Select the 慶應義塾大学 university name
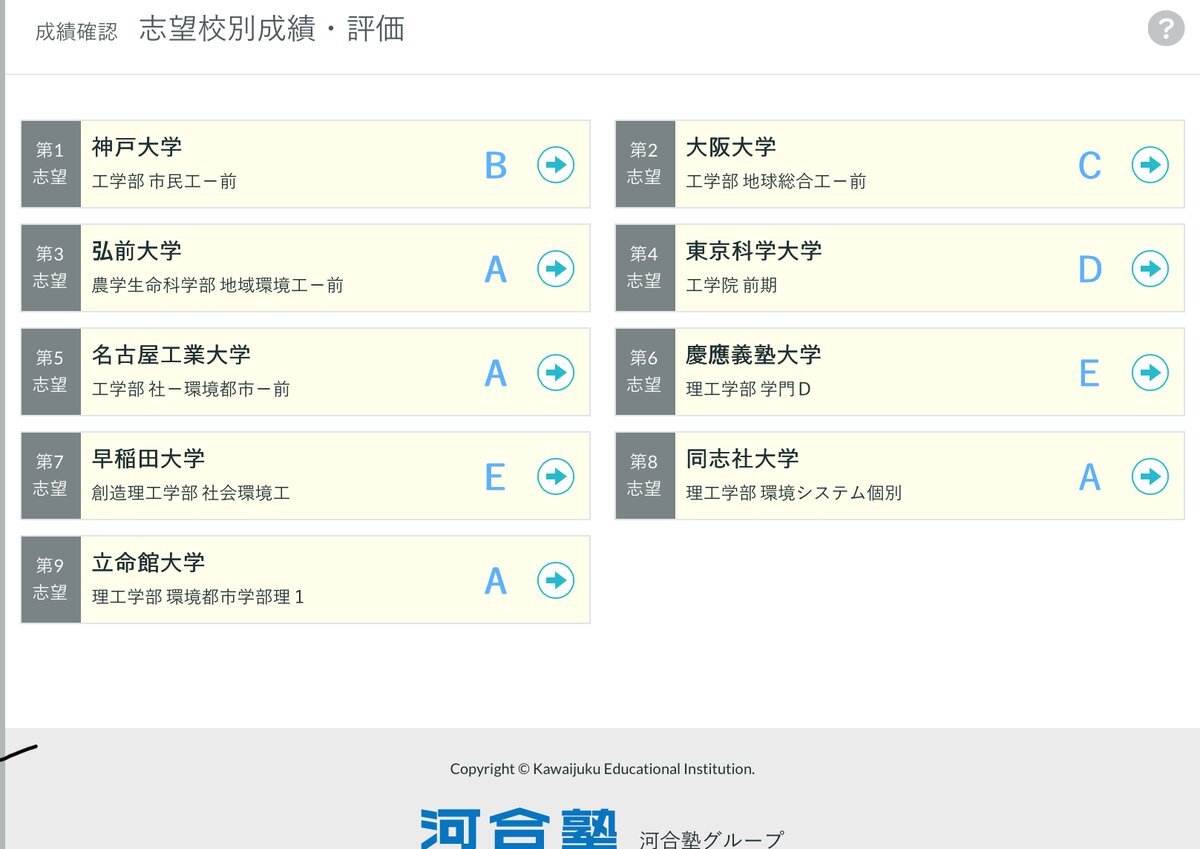Image resolution: width=1200 pixels, height=849 pixels. click(x=754, y=356)
